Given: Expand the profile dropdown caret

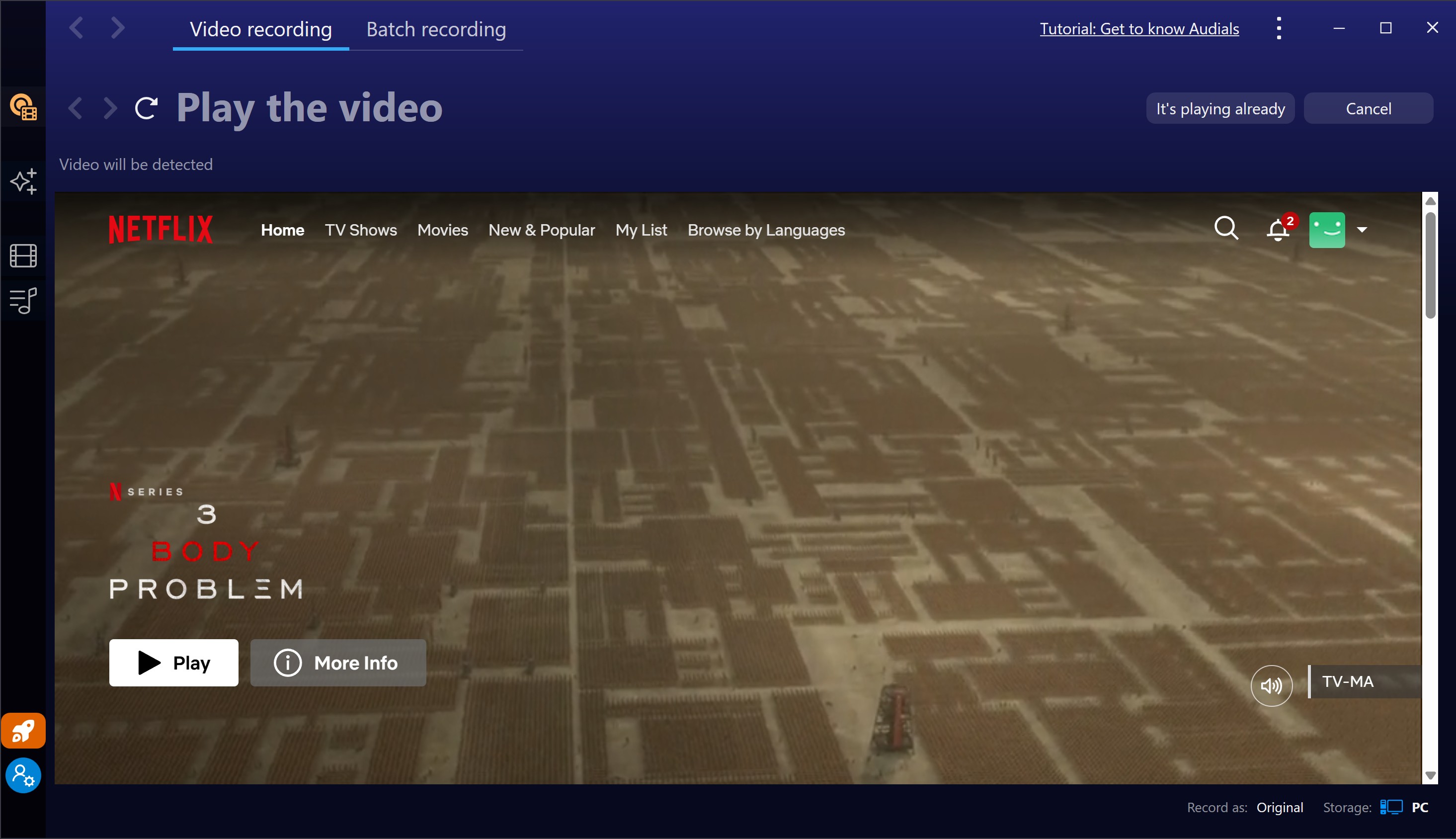Looking at the screenshot, I should (1362, 229).
